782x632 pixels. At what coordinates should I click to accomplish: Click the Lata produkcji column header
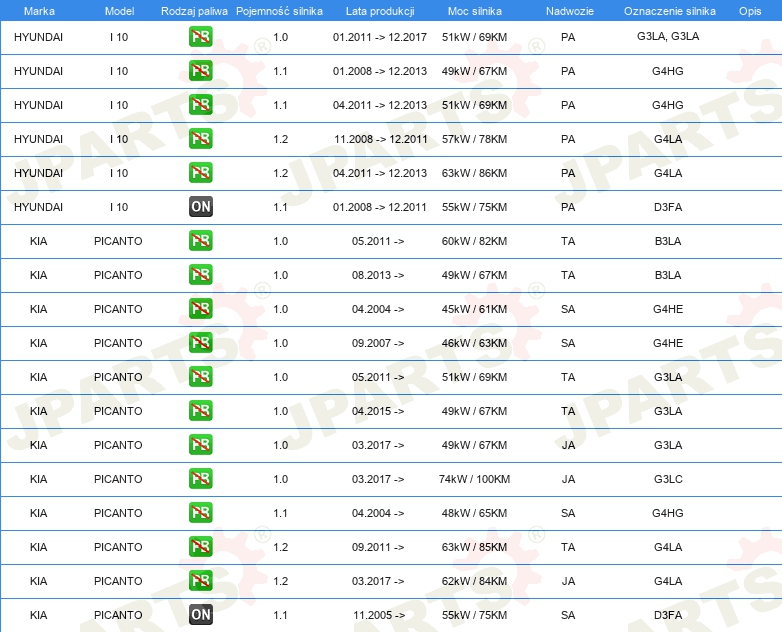(380, 11)
